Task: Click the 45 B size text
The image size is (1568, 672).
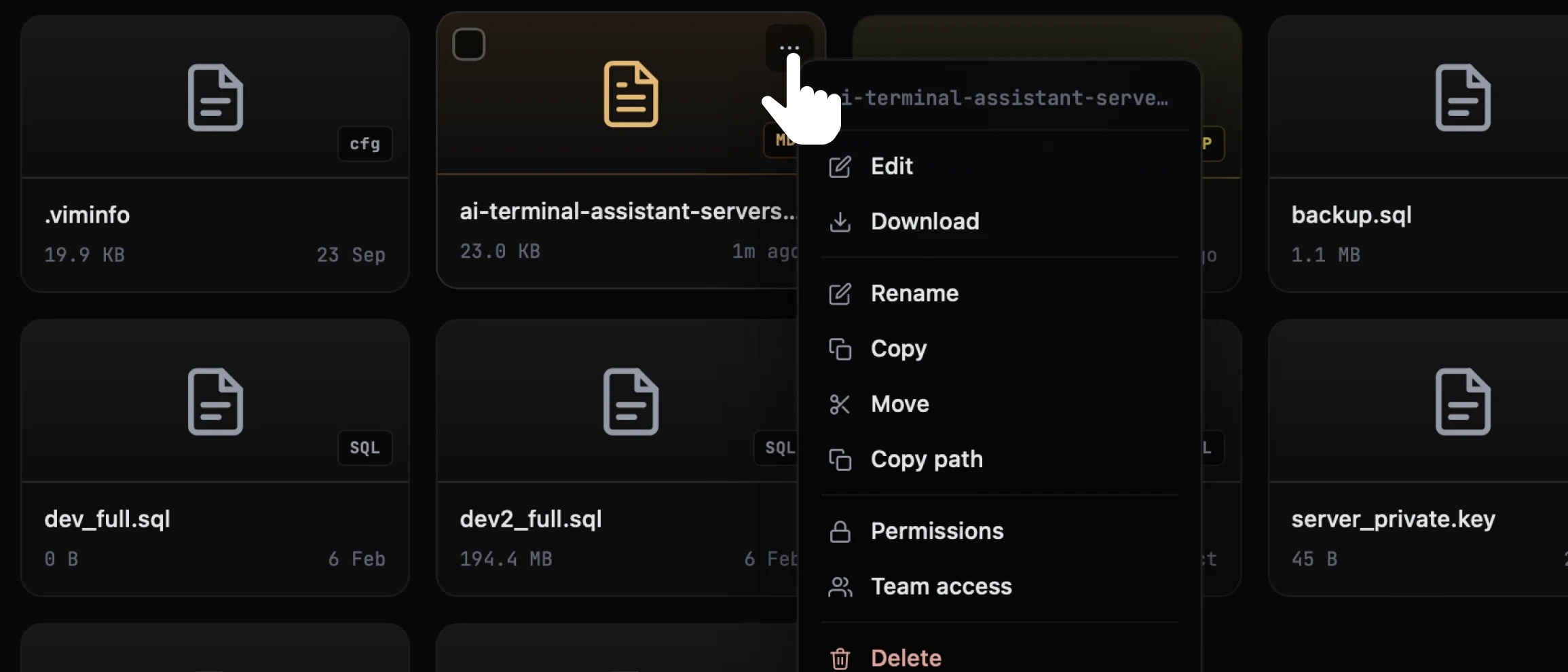Action: (1314, 559)
